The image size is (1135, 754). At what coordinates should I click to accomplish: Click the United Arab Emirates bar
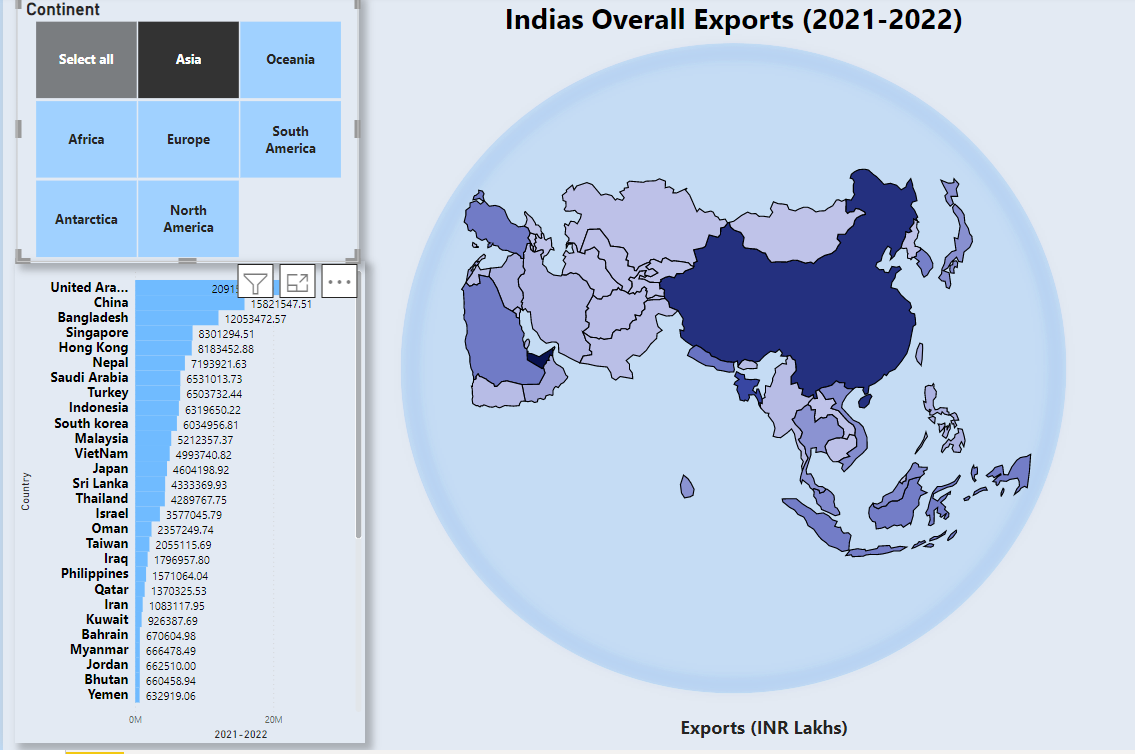[x=170, y=288]
